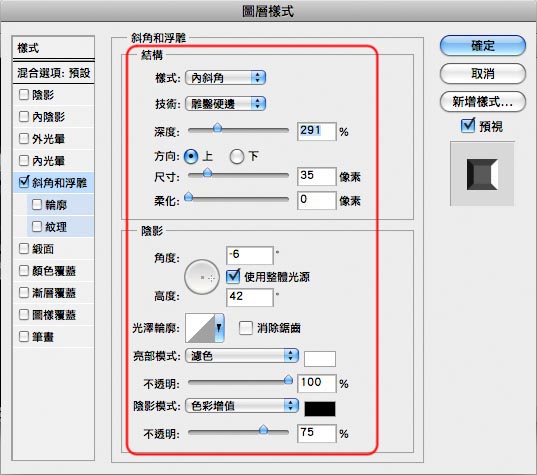The height and width of the screenshot is (475, 537).
Task: Click the 光澤輪廓 contour thumbnail
Action: [x=200, y=328]
